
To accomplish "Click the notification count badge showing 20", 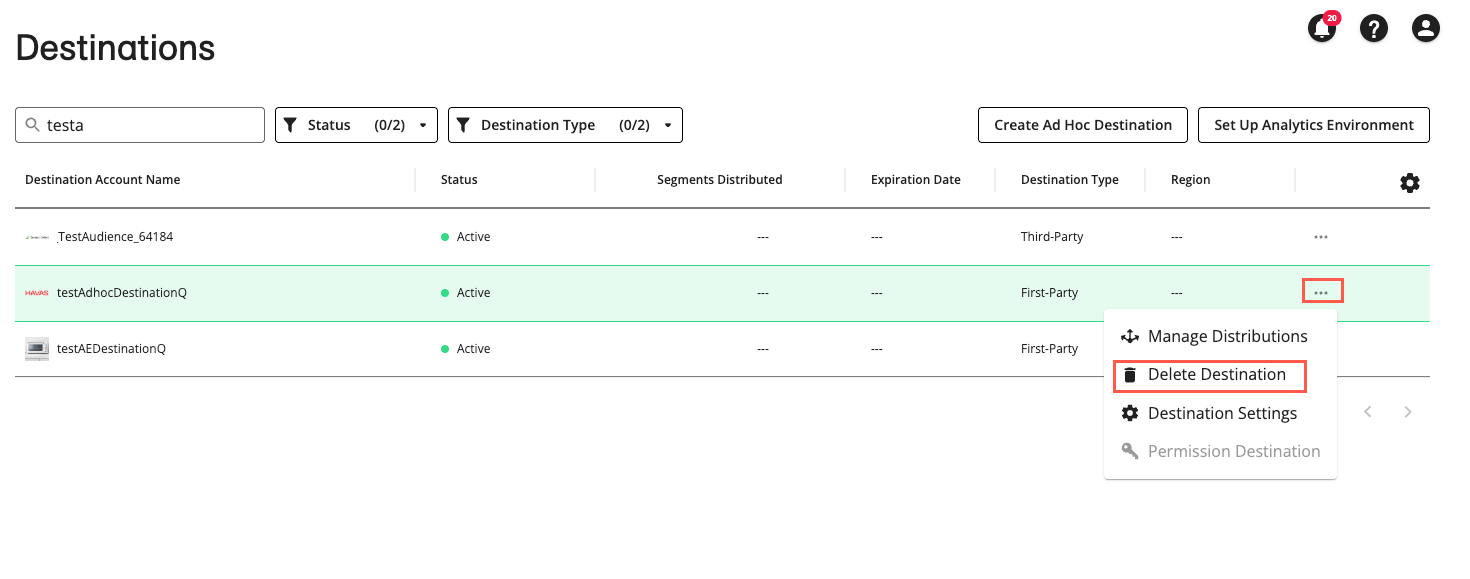I will coord(1331,17).
